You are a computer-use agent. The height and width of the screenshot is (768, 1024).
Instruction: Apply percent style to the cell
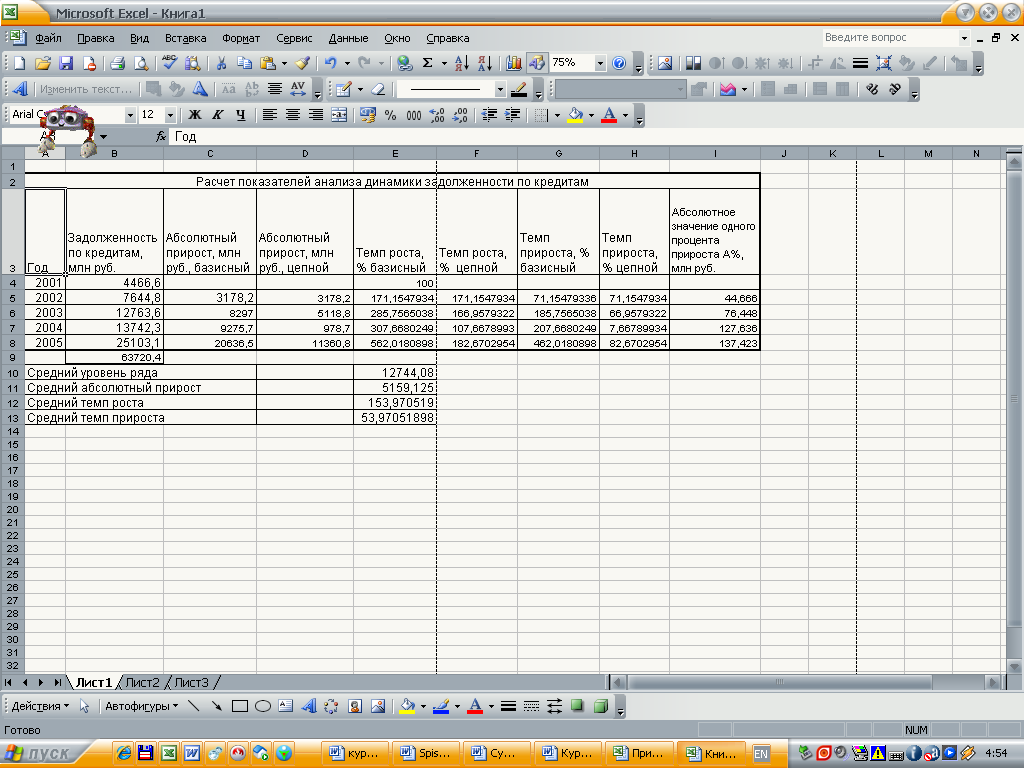[x=390, y=115]
